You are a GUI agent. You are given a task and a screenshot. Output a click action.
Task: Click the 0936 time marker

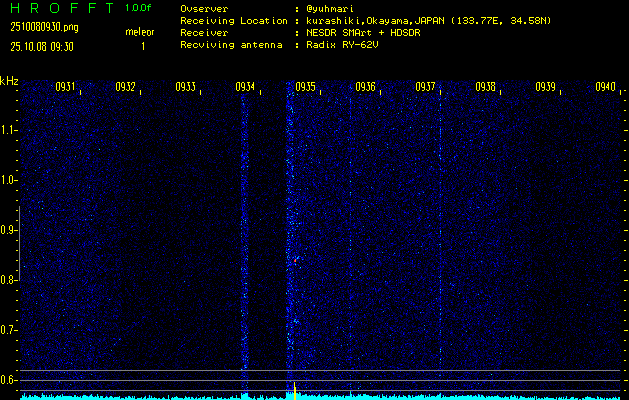point(365,87)
